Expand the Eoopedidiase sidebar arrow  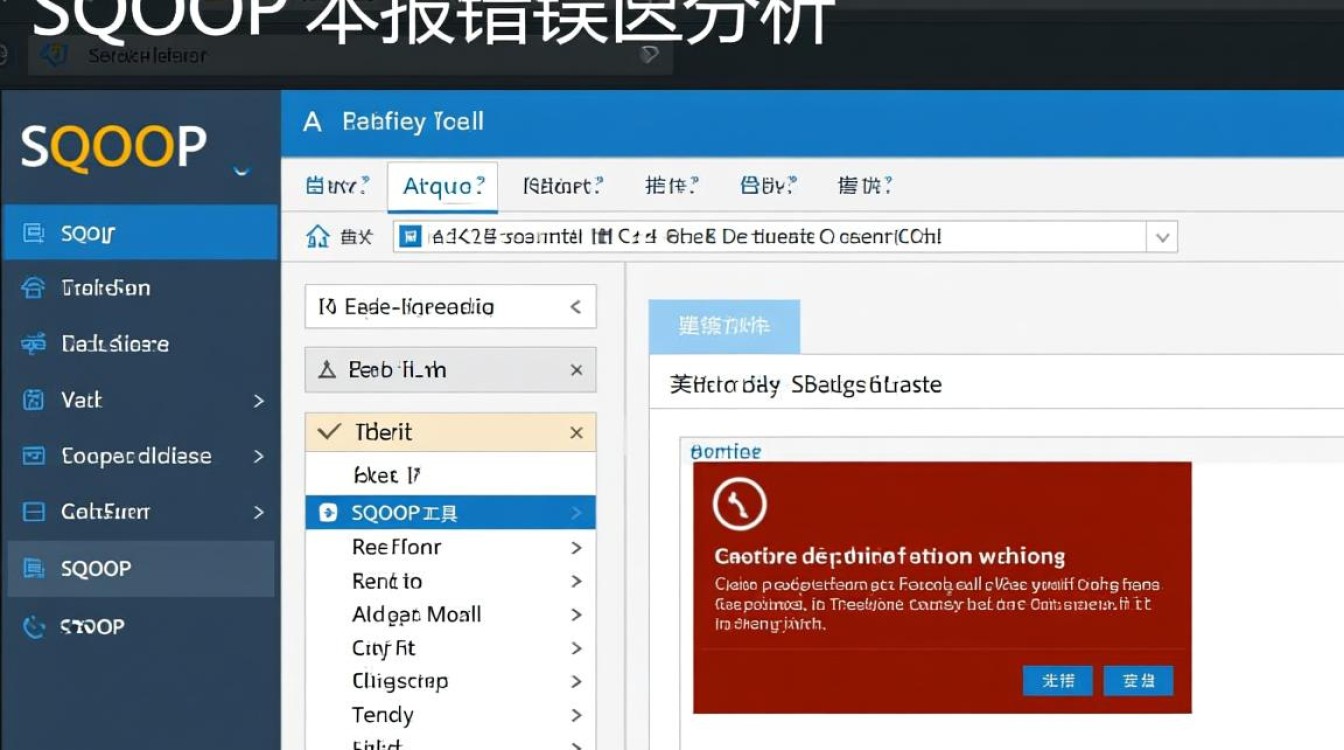click(258, 456)
